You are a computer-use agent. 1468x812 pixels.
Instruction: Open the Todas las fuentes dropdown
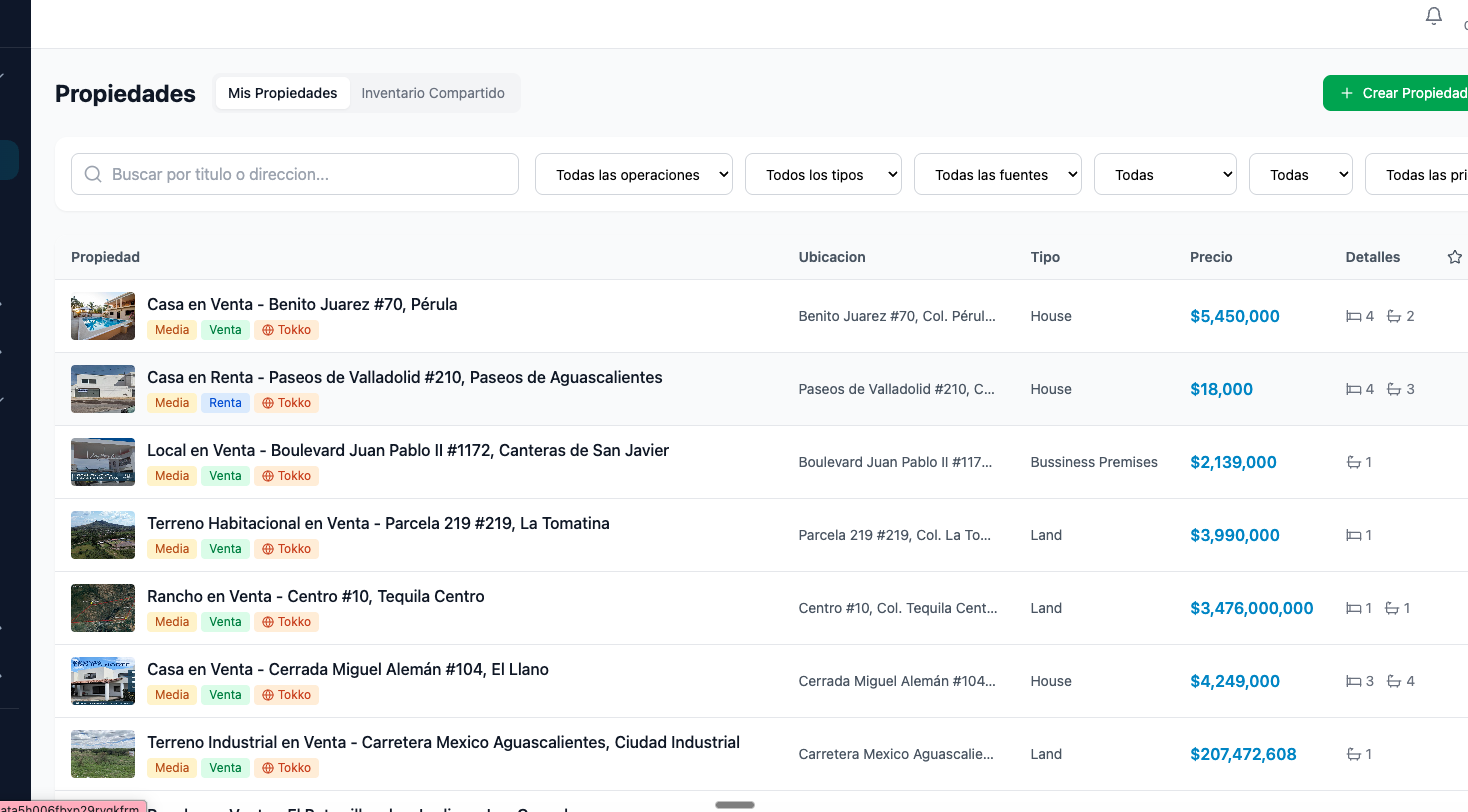click(997, 174)
